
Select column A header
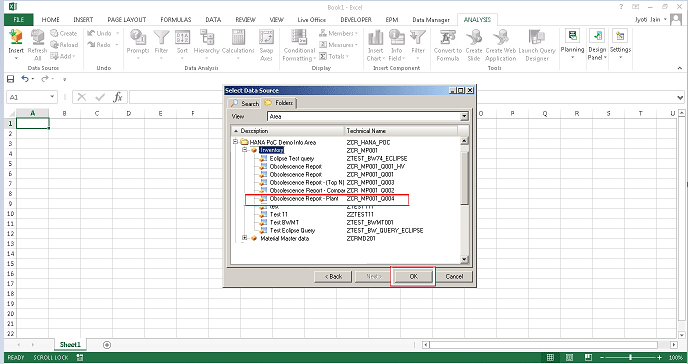click(x=32, y=113)
